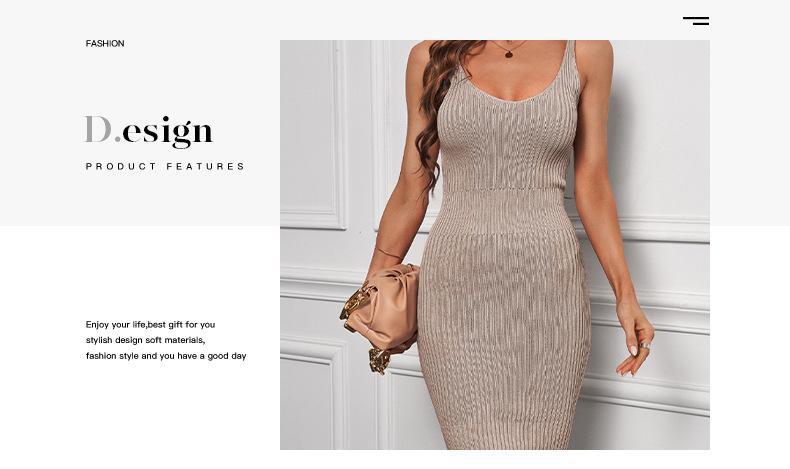Image resolution: width=790 pixels, height=469 pixels.
Task: Select 'Enjoy your life,best gift' text line
Action: click(x=150, y=325)
